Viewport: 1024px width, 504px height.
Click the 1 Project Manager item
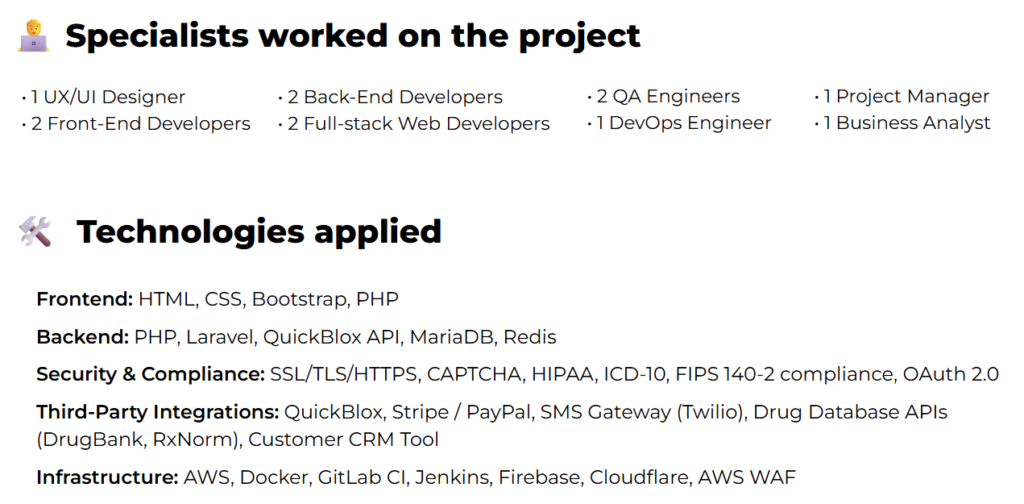(x=902, y=97)
